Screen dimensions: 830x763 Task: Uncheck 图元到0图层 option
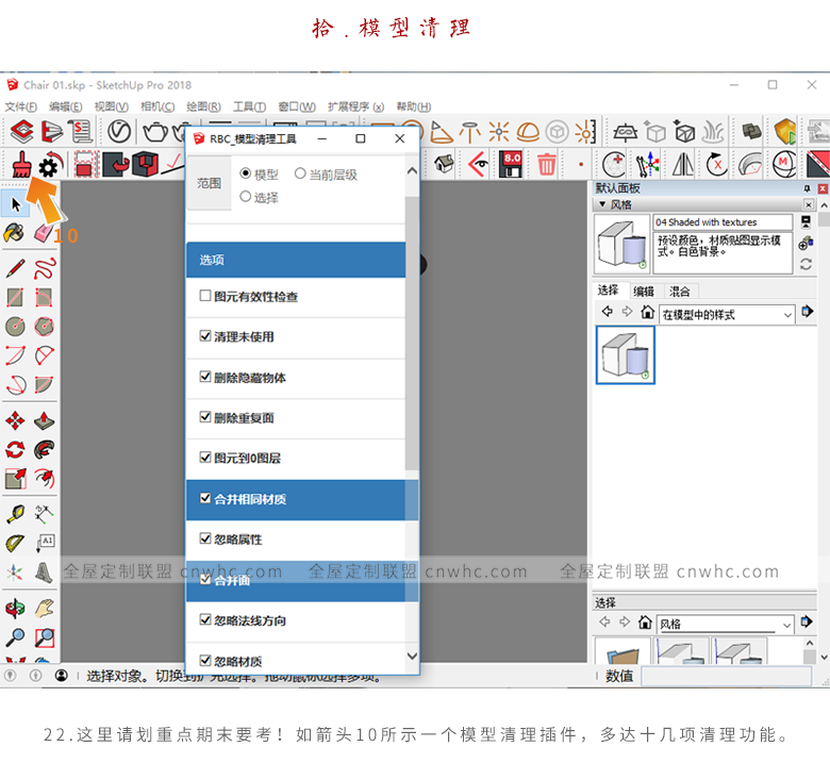click(x=205, y=457)
